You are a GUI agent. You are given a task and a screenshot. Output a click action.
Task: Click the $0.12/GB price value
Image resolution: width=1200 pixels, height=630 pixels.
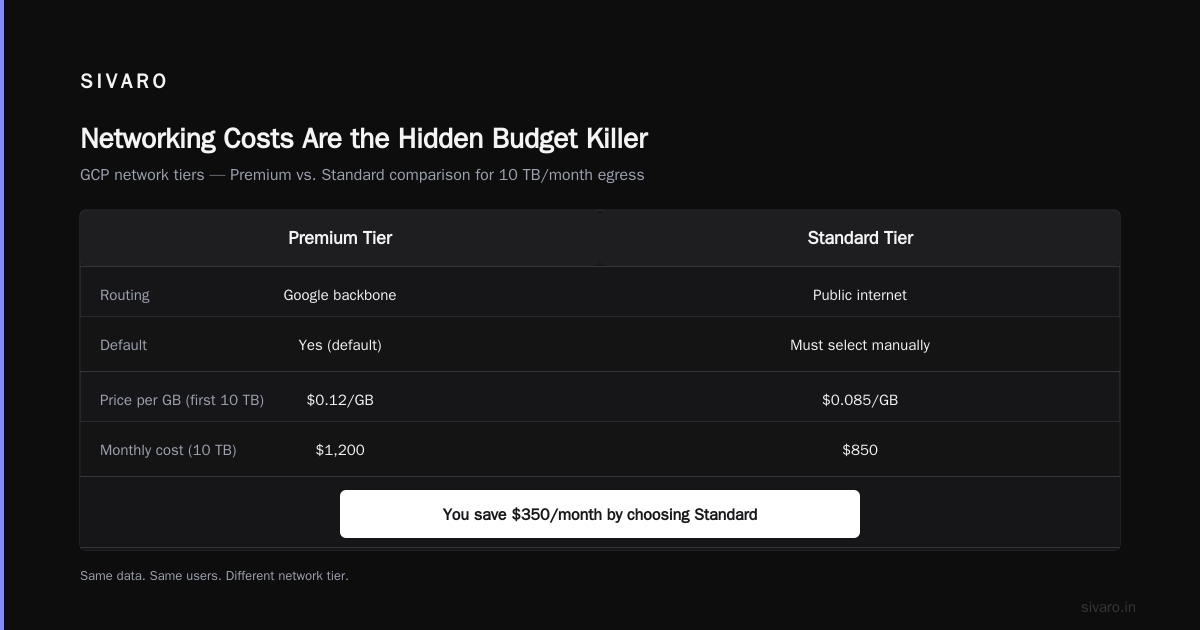point(340,400)
